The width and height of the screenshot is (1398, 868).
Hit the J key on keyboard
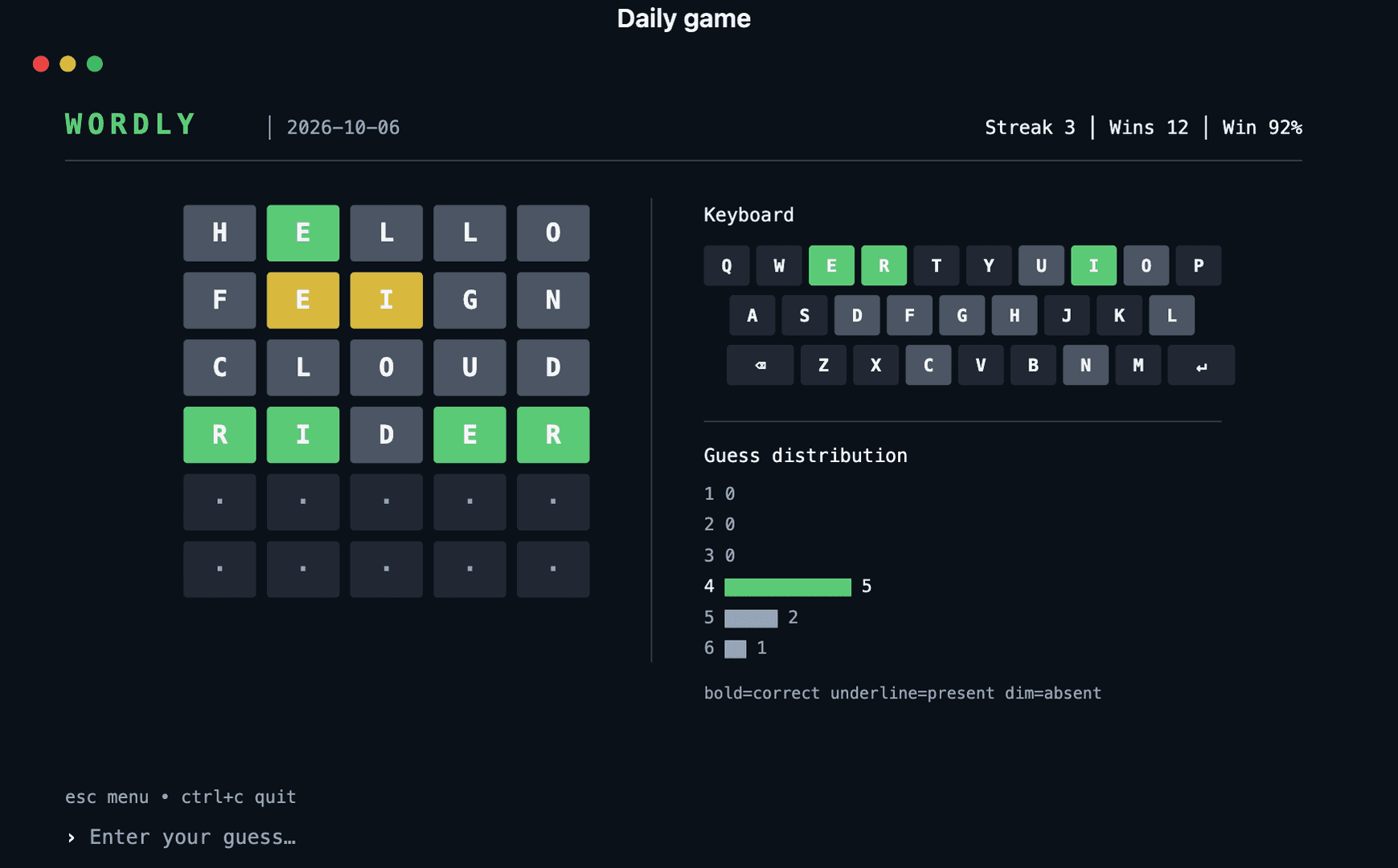pyautogui.click(x=1067, y=315)
